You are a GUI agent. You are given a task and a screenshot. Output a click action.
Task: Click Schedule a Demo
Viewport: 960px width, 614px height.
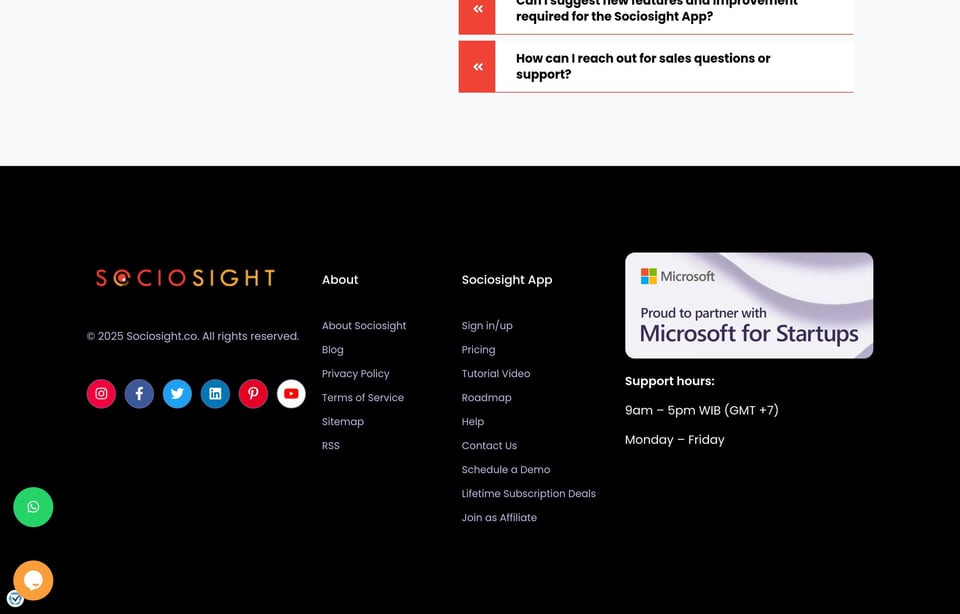(x=506, y=470)
